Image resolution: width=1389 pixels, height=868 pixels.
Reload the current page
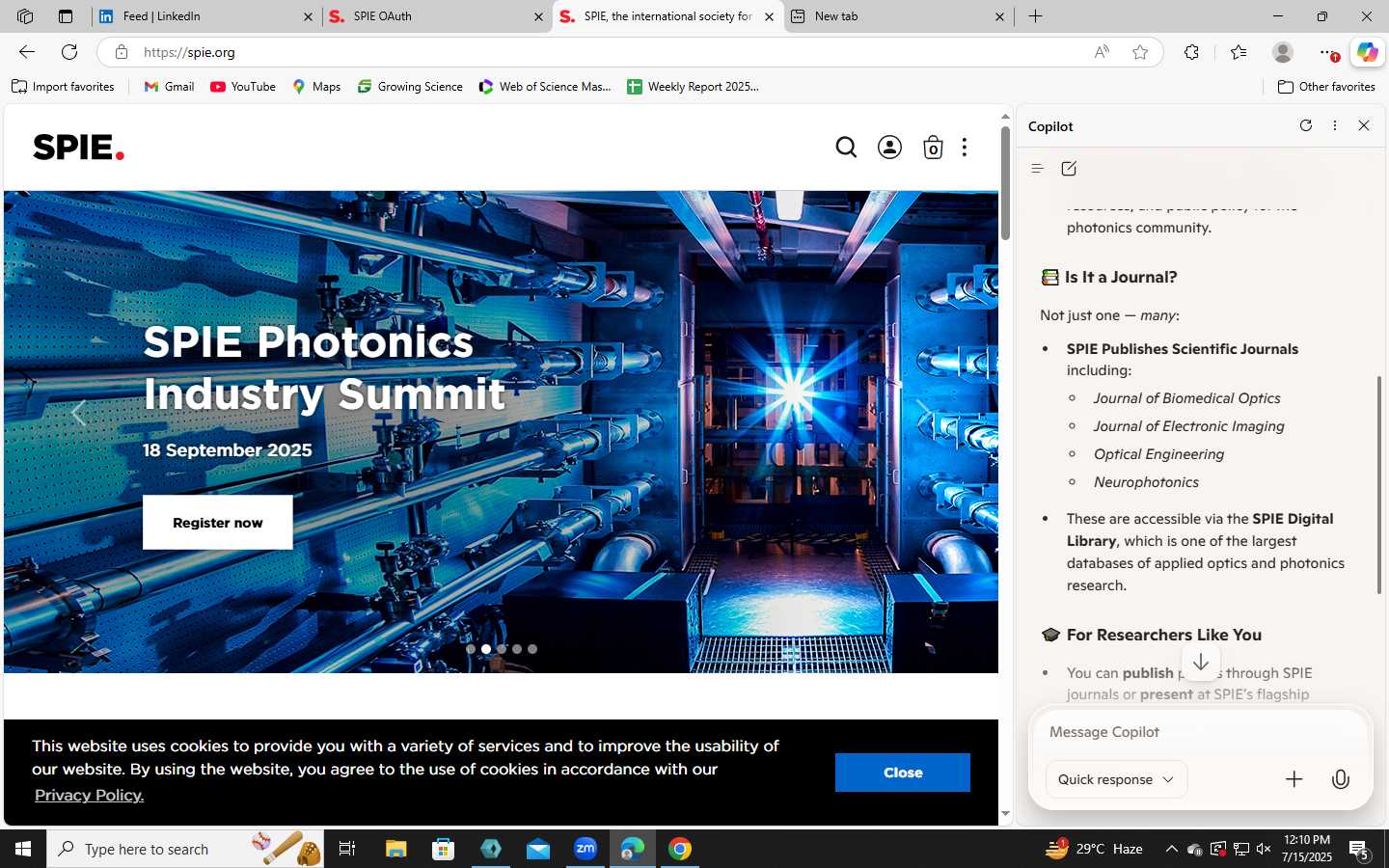69,52
